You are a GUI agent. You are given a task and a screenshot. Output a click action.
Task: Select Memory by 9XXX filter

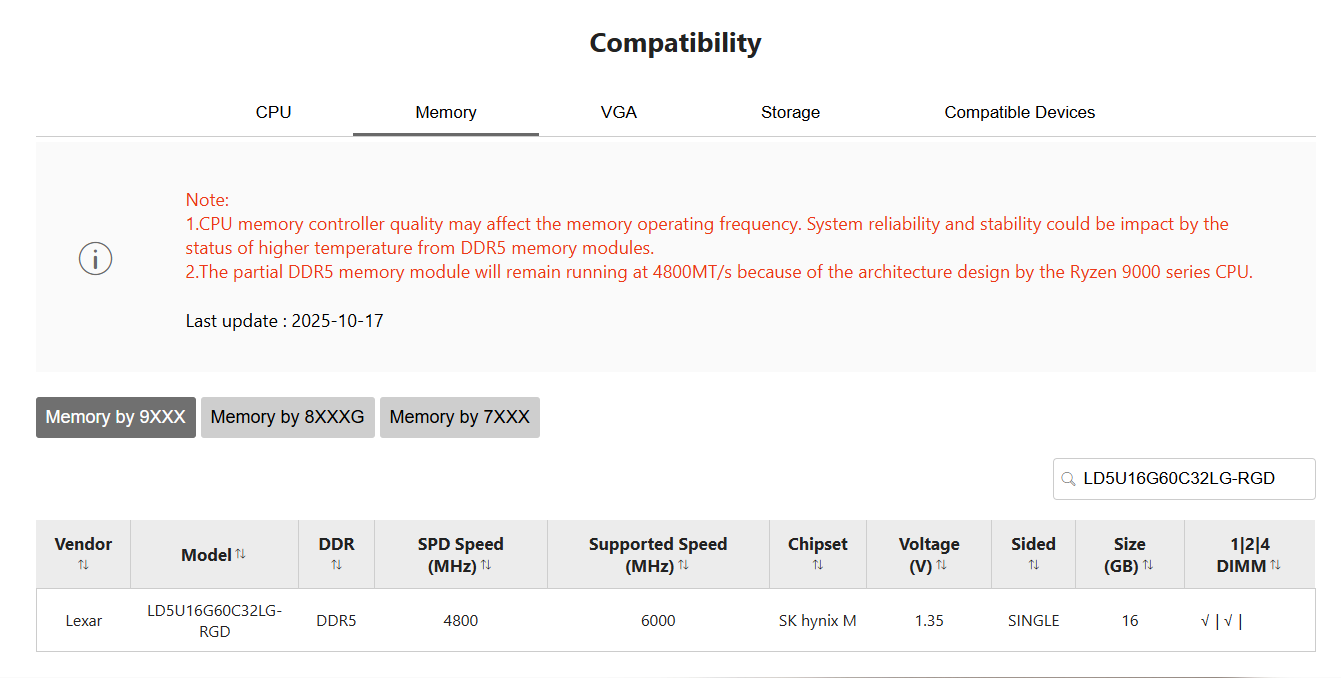click(116, 417)
